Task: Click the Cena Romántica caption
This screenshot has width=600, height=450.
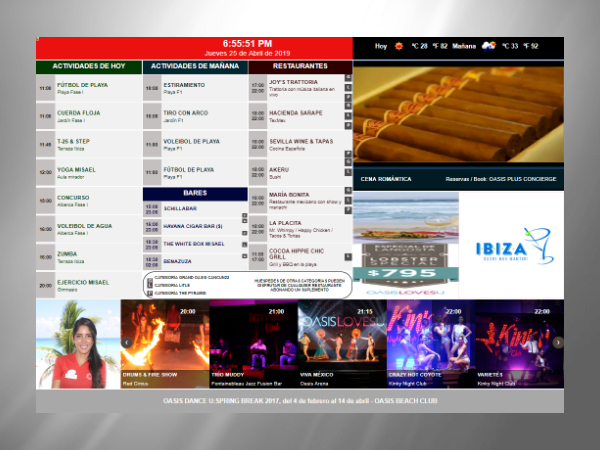Action: tap(386, 179)
